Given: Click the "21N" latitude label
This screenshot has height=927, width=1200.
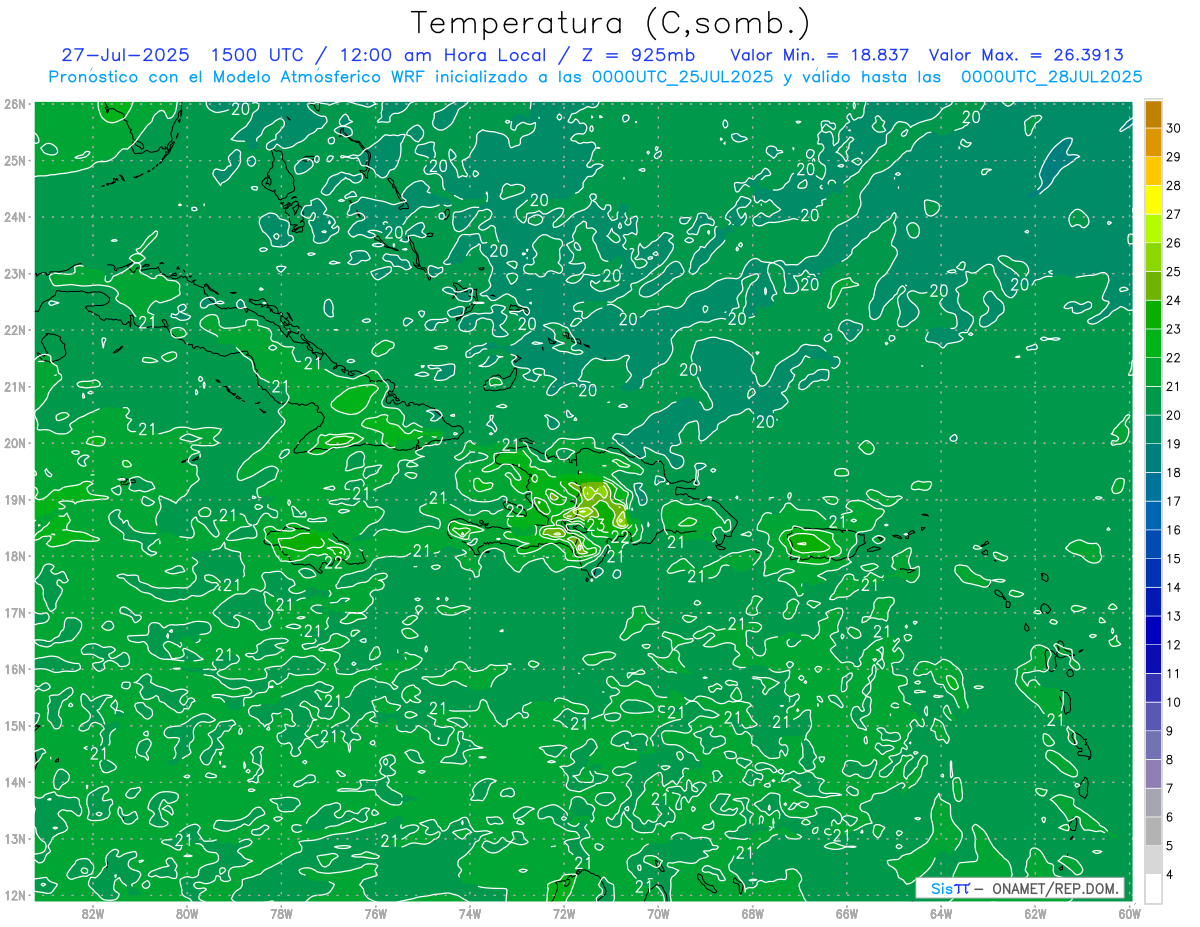Looking at the screenshot, I should pos(14,386).
